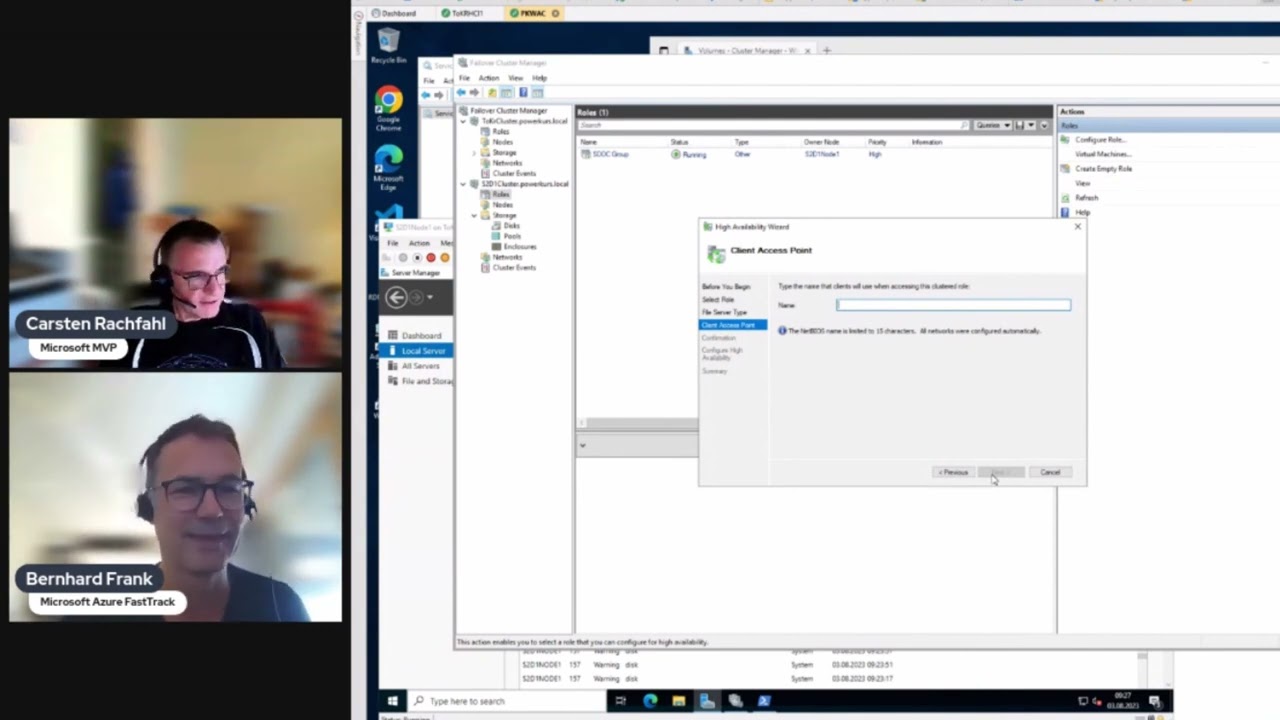The height and width of the screenshot is (720, 1280).
Task: Click Virtual Machines action
Action: tap(1103, 154)
